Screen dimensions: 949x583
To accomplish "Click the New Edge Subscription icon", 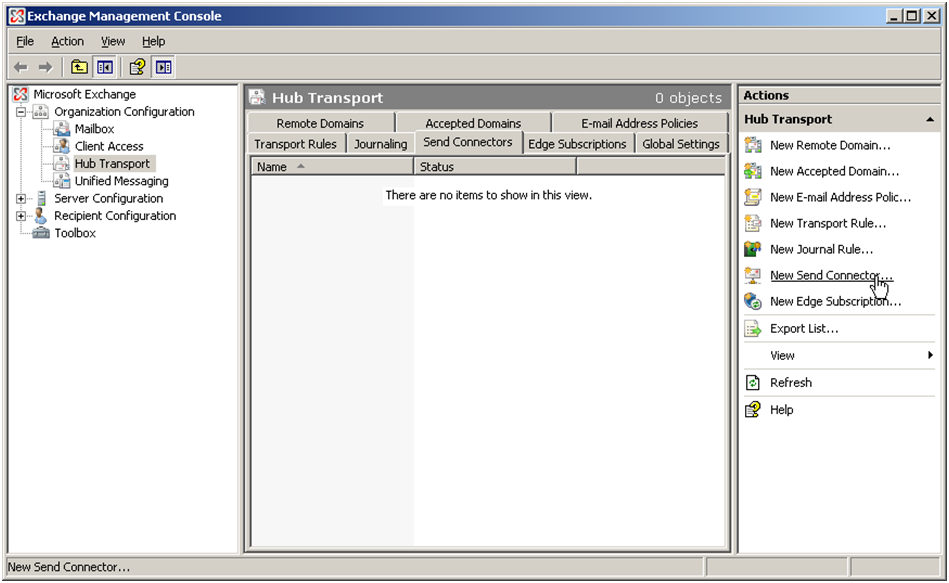I will [x=752, y=301].
